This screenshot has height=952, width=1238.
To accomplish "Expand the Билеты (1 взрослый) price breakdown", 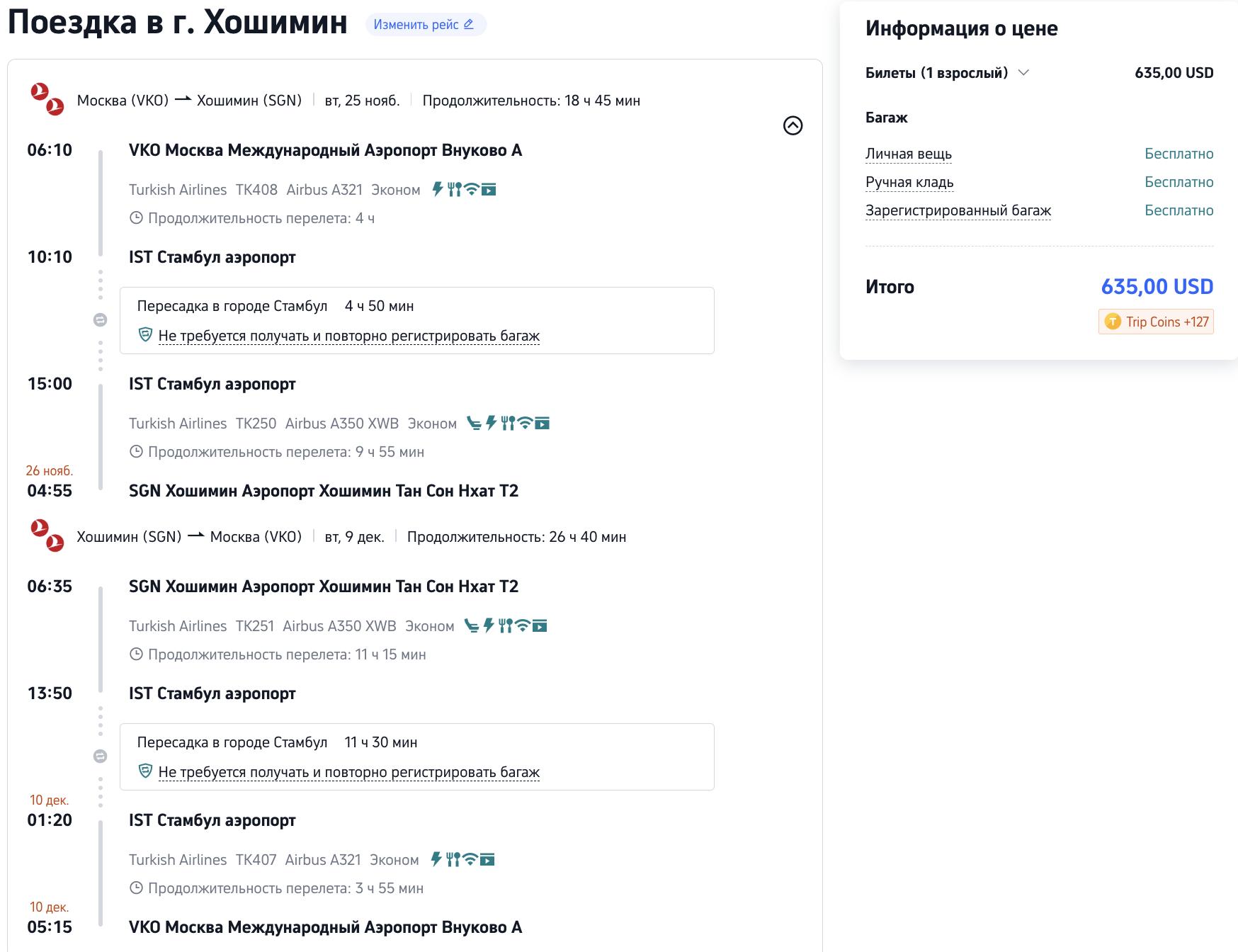I will (1023, 72).
